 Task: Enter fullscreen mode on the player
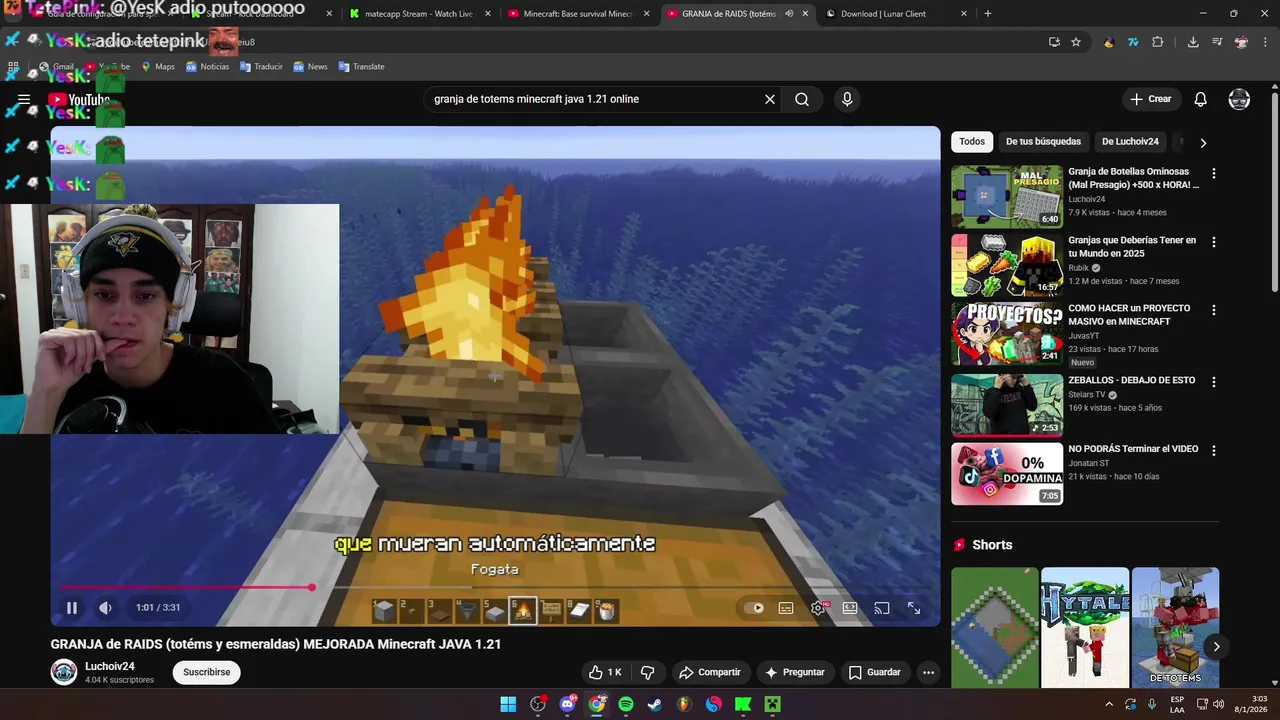pyautogui.click(x=914, y=608)
